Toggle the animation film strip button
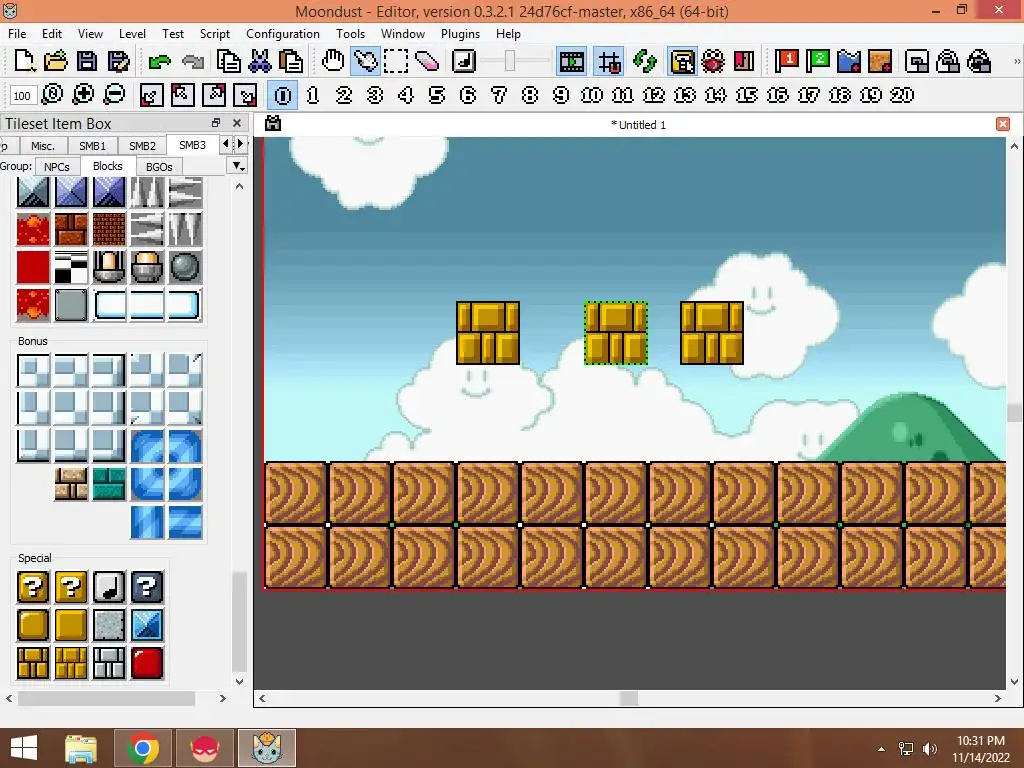 coord(571,61)
